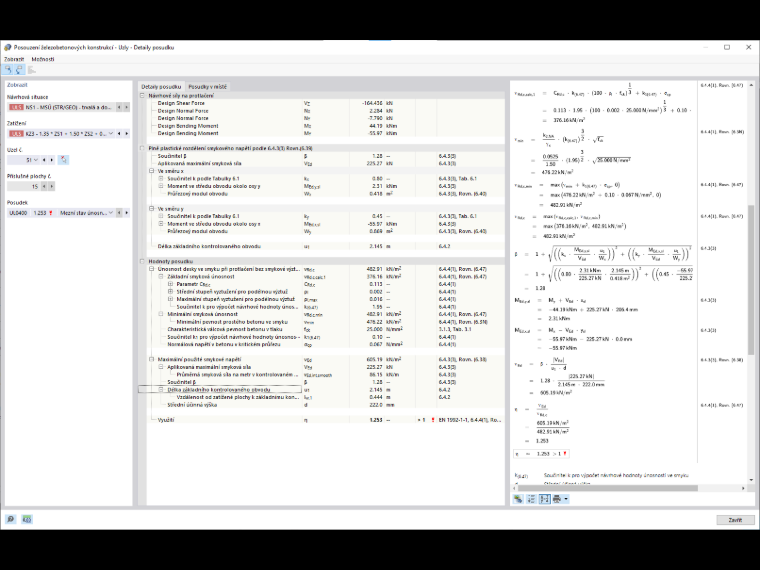Open the Posudek Mezní stav únosnosti dropdown
Image resolution: width=760 pixels, height=570 pixels.
(x=111, y=213)
